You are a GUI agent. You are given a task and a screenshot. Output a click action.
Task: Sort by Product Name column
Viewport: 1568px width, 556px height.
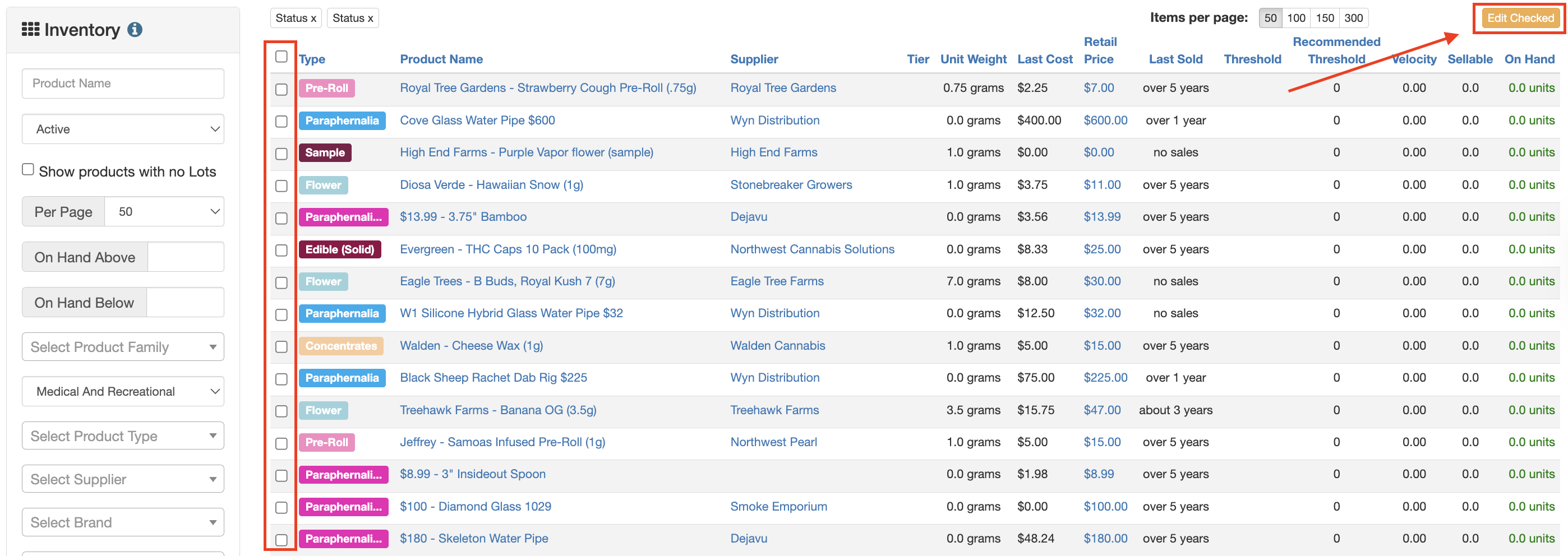point(441,59)
